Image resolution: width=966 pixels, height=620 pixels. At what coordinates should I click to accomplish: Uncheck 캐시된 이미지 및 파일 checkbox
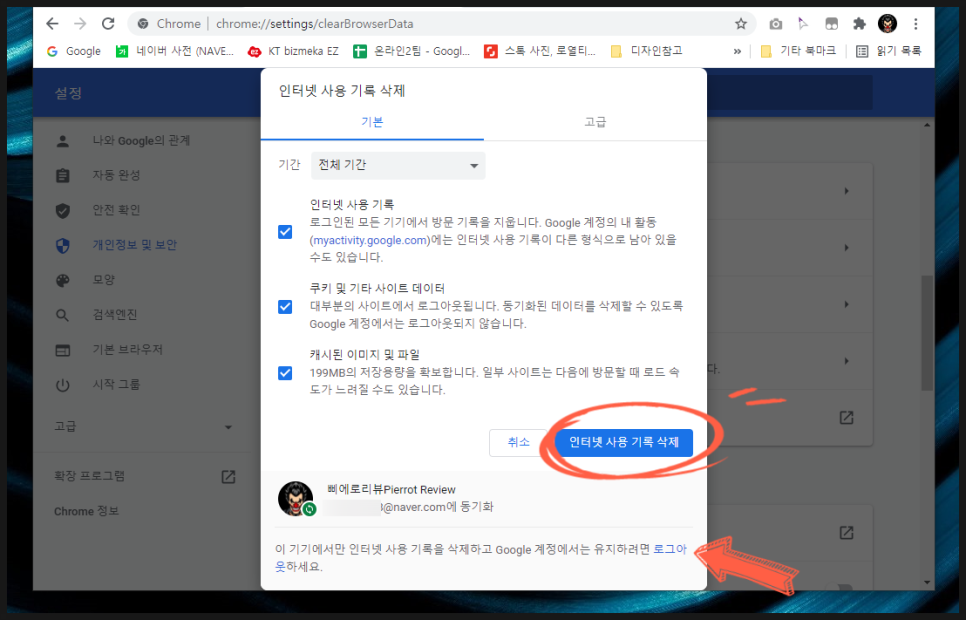pyautogui.click(x=285, y=373)
